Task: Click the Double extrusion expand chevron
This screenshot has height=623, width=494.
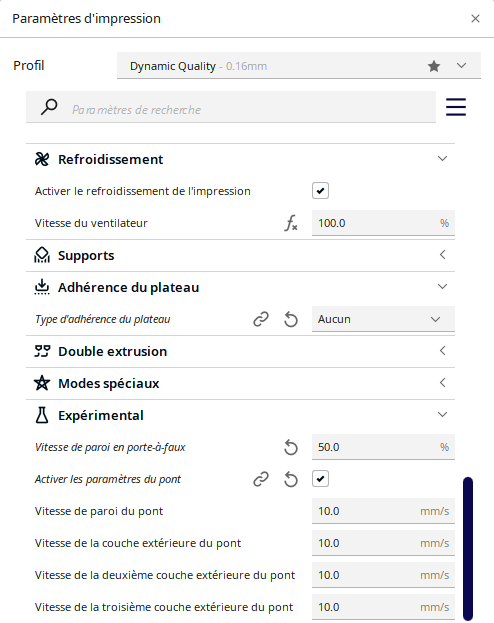Action: 442,350
